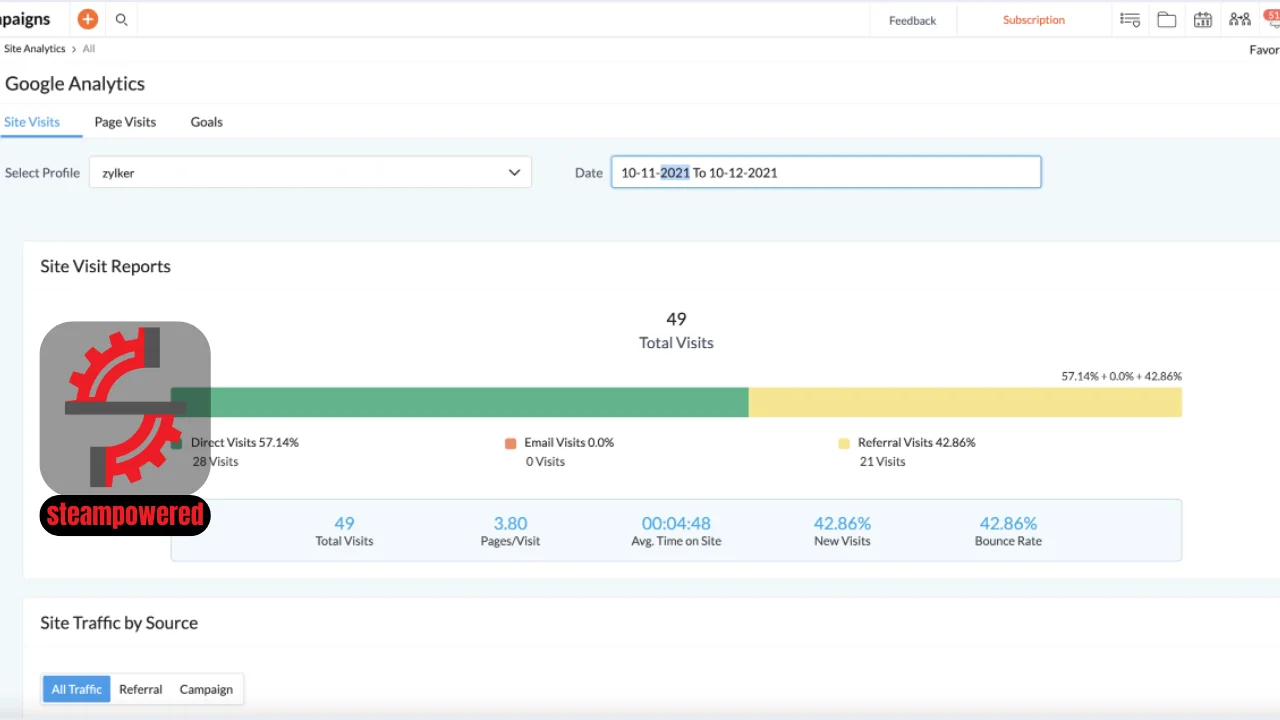This screenshot has width=1280, height=720.
Task: Click the Site Traffic by Source heading
Action: pos(119,623)
